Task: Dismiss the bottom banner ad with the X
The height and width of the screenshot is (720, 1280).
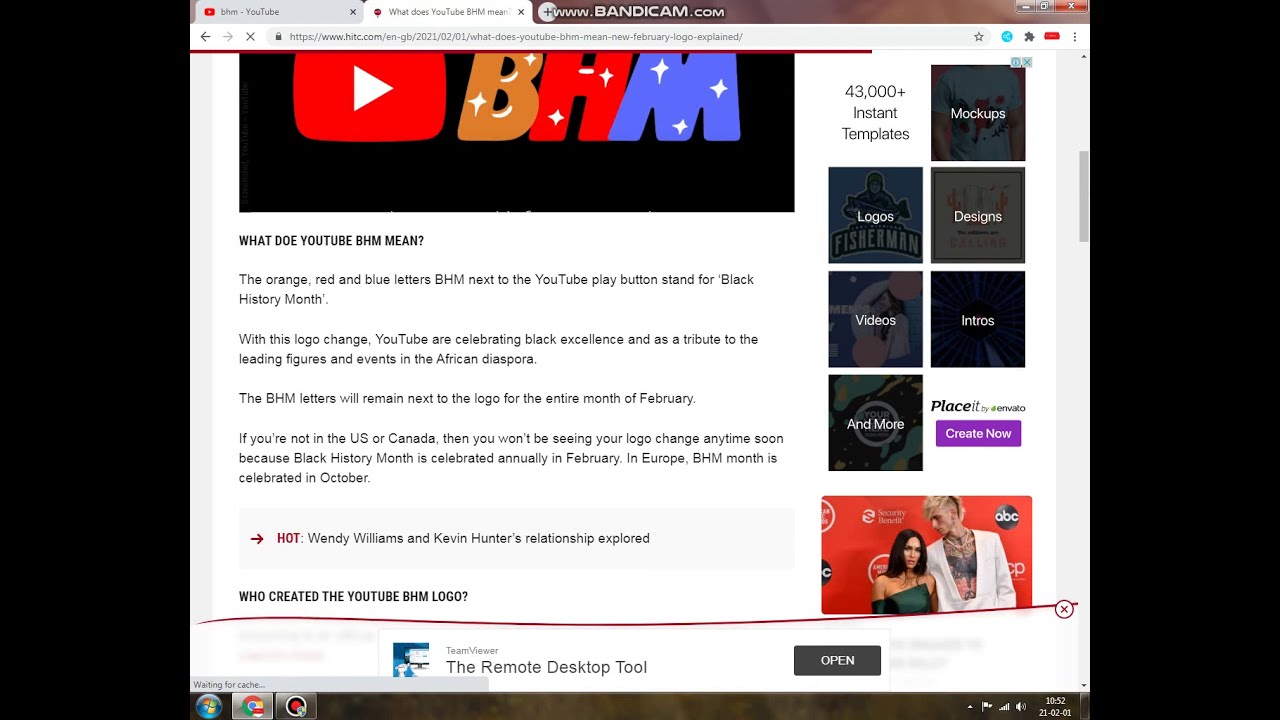Action: [1064, 609]
